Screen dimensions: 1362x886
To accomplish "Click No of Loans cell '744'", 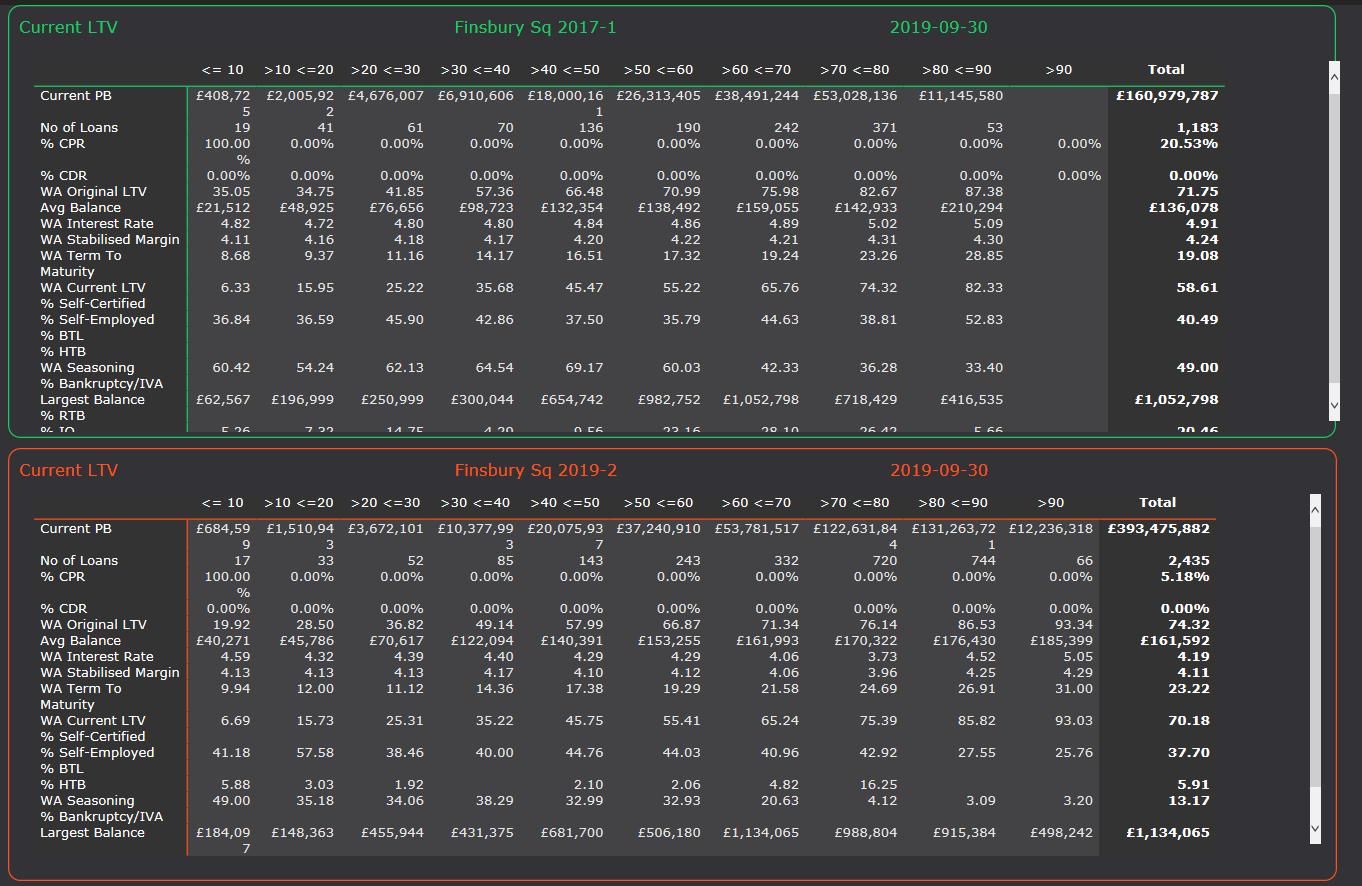I will click(x=983, y=561).
